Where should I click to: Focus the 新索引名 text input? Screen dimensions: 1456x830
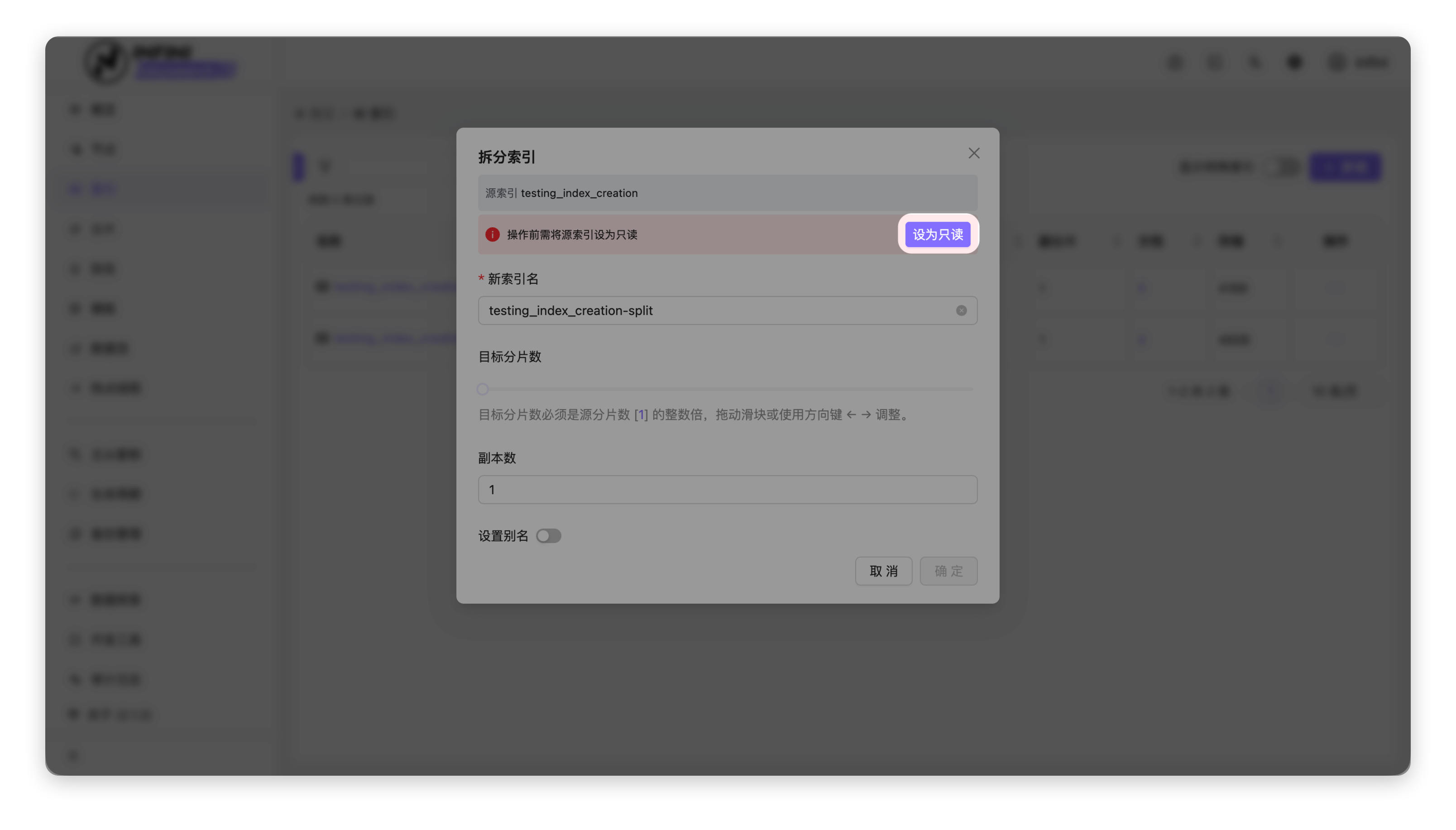click(x=713, y=310)
